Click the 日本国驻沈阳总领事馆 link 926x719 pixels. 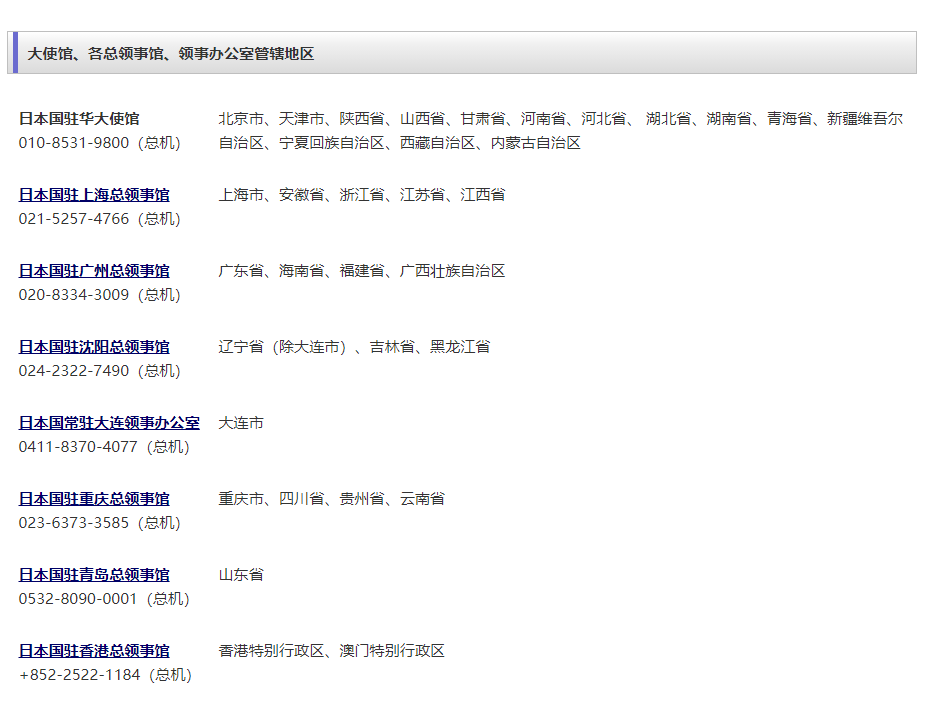pos(94,347)
